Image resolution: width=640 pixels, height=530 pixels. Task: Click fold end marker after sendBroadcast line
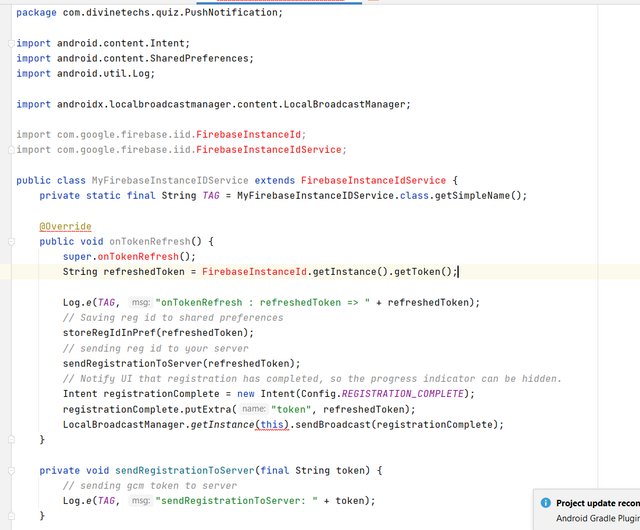(x=11, y=440)
